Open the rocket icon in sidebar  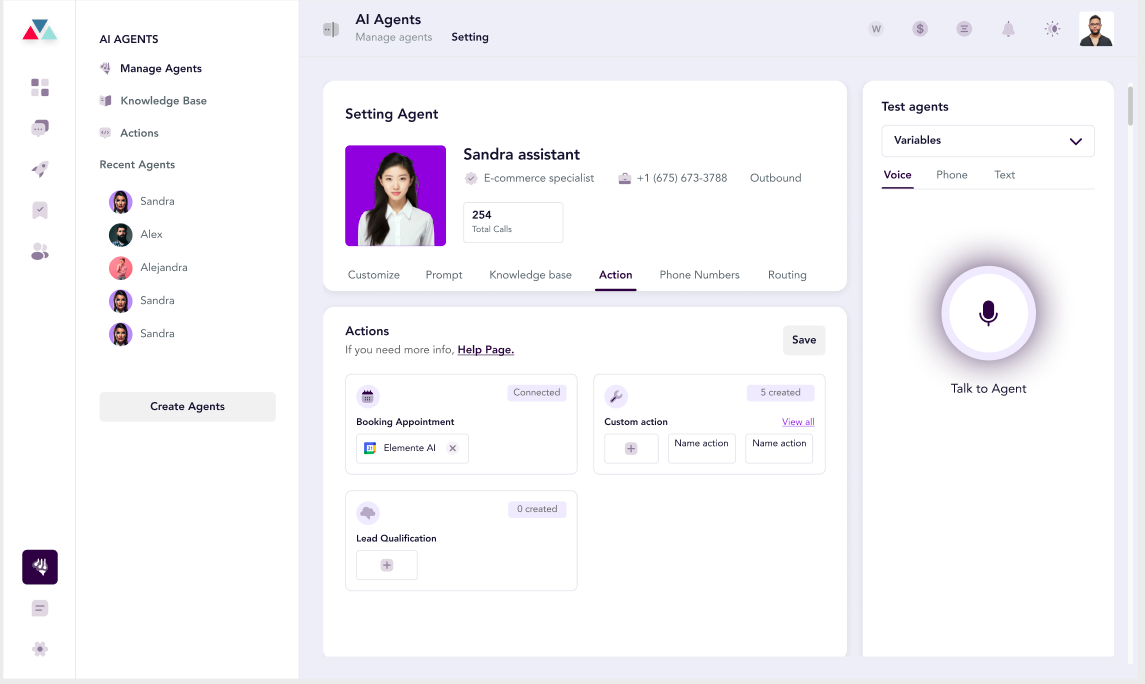(x=39, y=169)
